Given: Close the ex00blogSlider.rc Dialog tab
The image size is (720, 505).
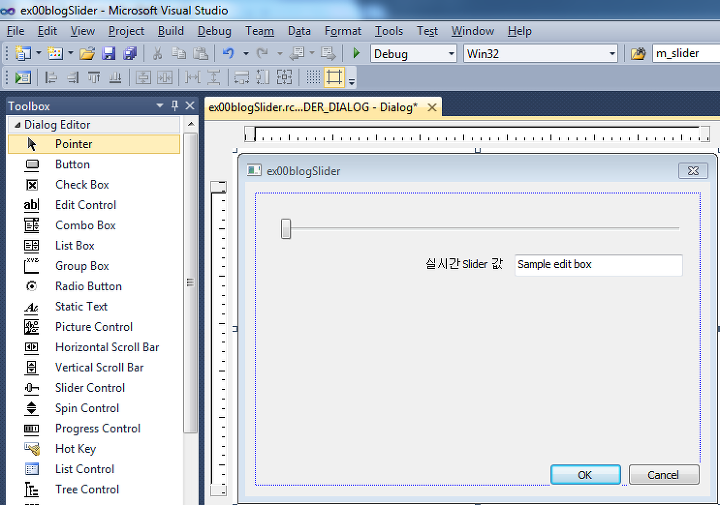Looking at the screenshot, I should tap(432, 107).
